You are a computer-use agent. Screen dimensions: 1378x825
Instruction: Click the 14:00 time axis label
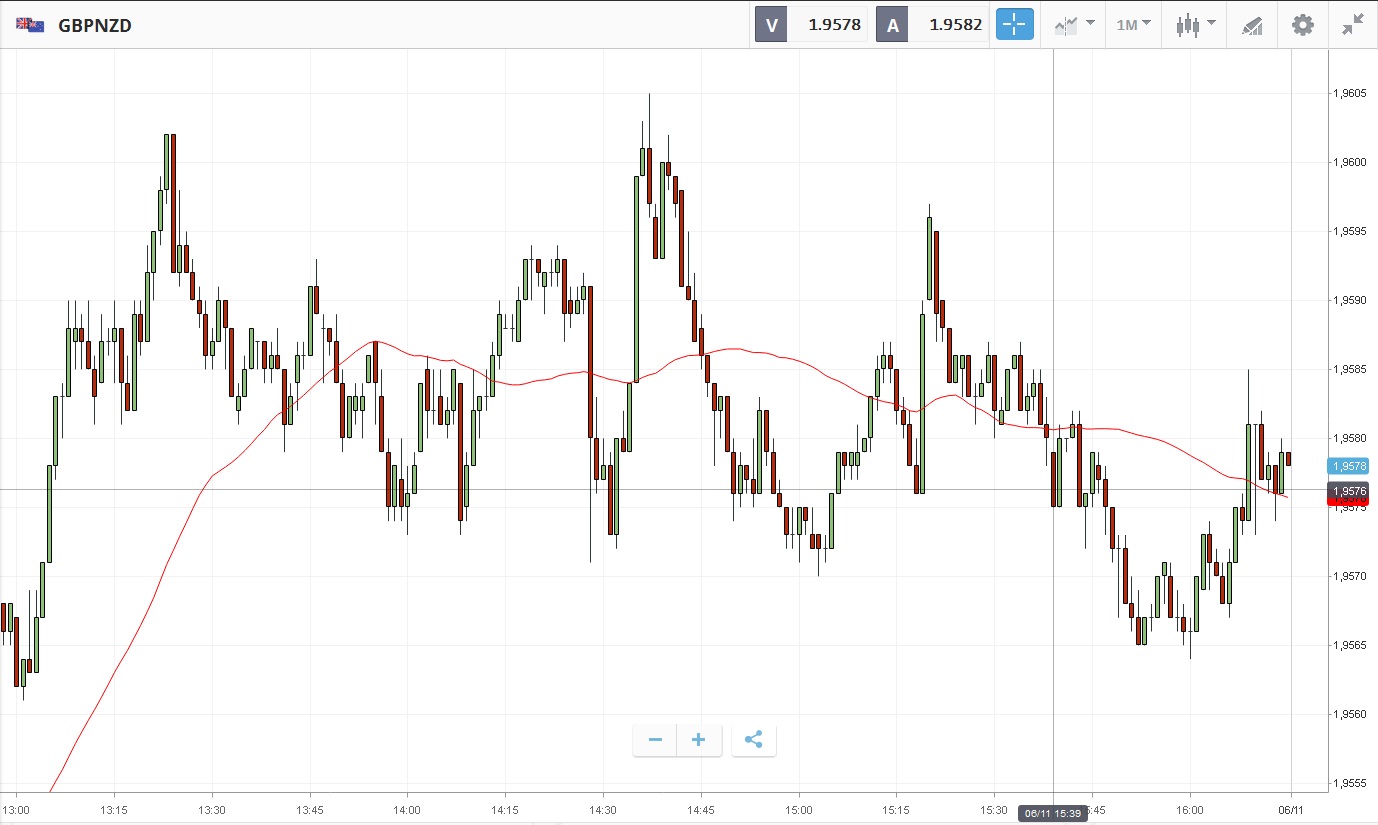(407, 809)
